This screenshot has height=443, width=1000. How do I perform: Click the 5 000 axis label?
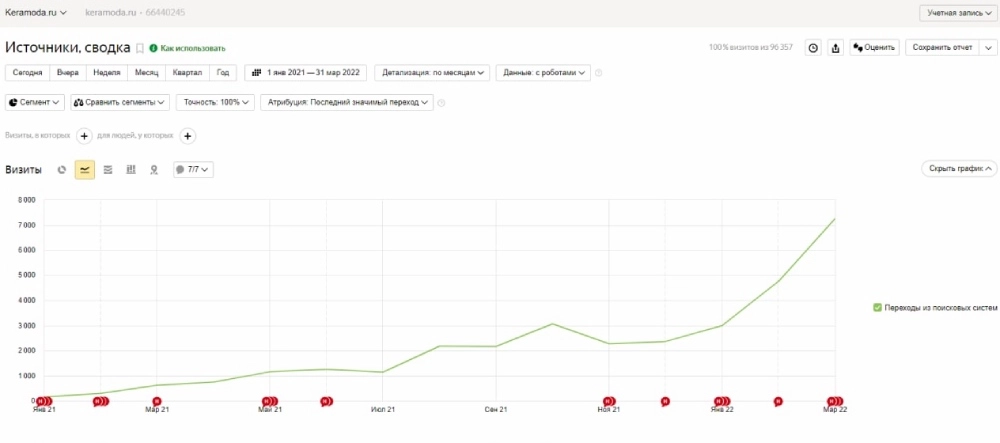pos(27,275)
